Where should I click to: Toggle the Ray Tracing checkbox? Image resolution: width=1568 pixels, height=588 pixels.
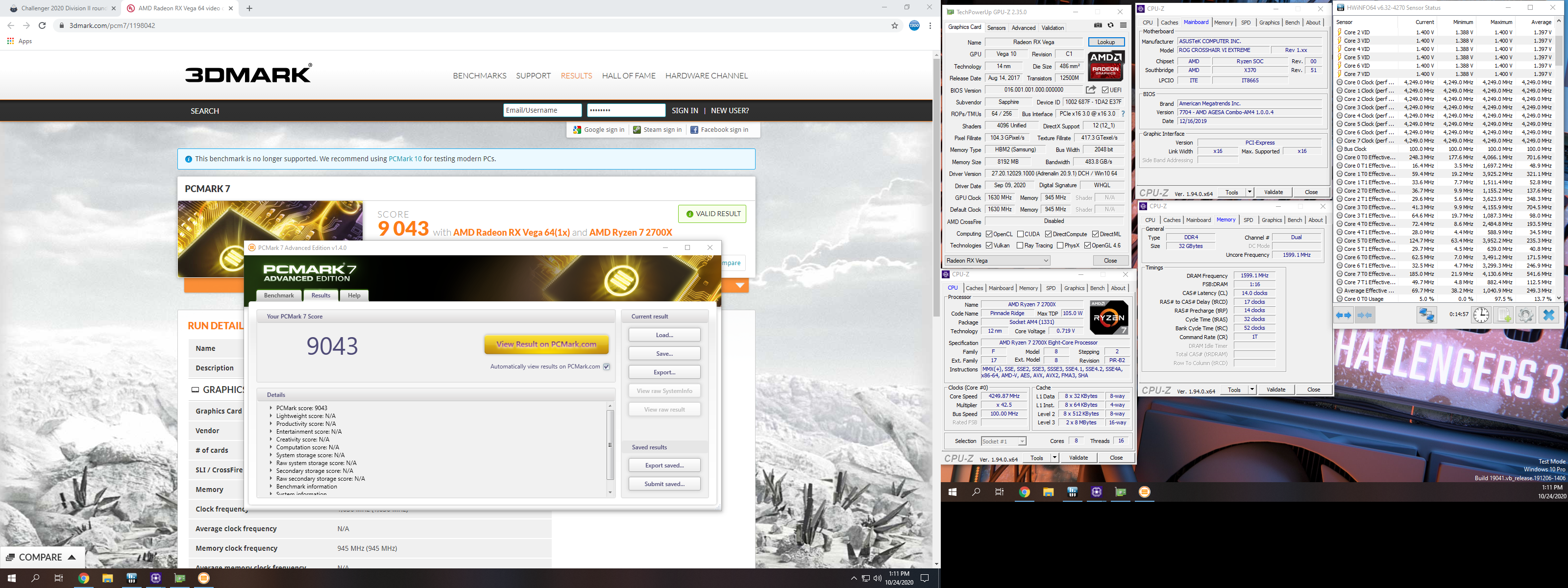1020,246
